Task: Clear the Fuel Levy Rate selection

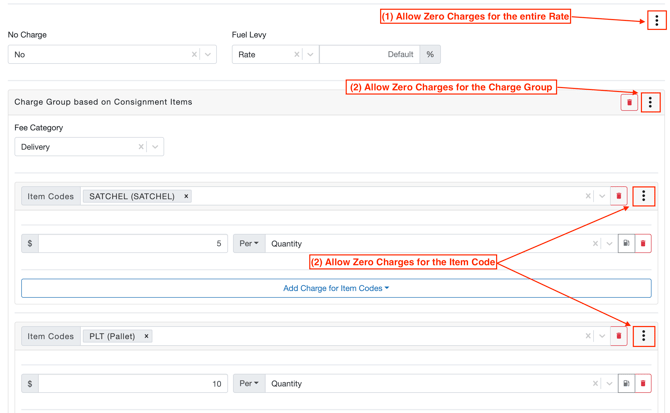Action: [297, 54]
